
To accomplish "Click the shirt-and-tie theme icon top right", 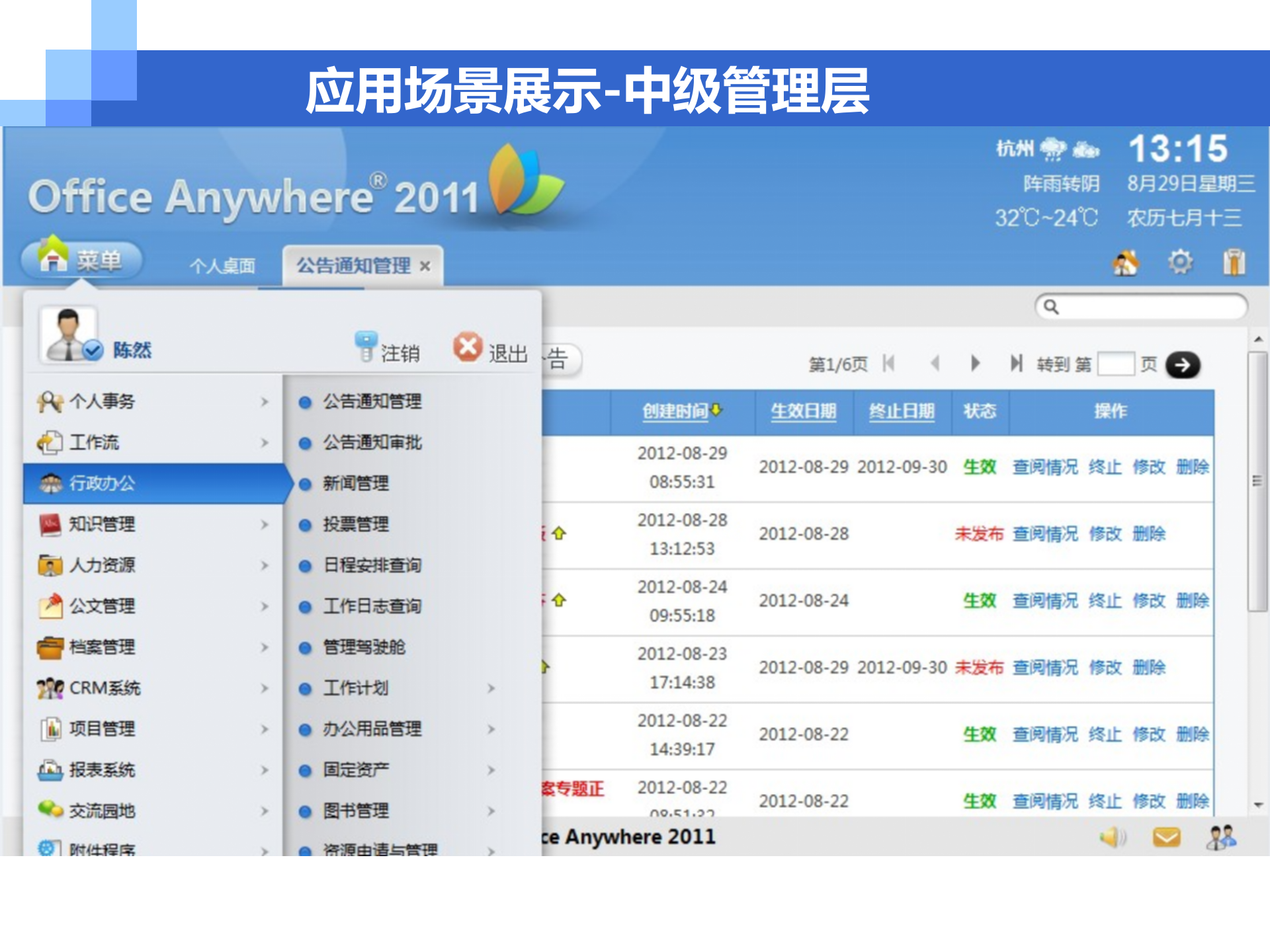I will point(1234,262).
